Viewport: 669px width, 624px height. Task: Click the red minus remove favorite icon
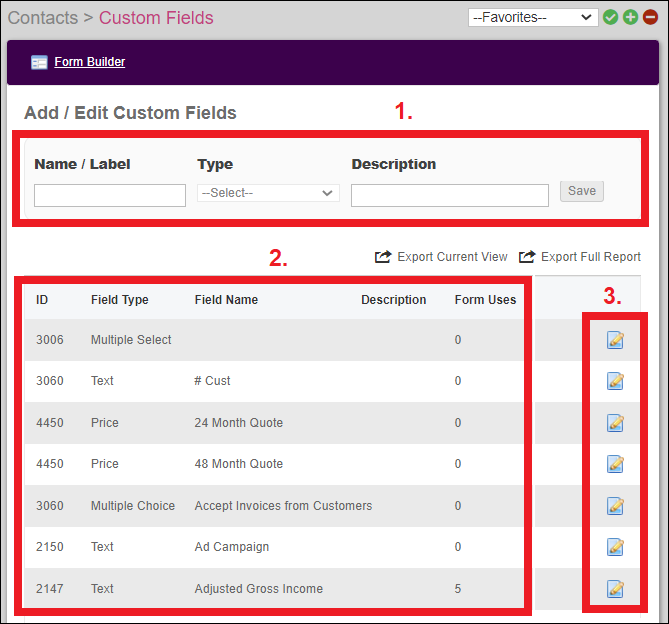pos(649,17)
